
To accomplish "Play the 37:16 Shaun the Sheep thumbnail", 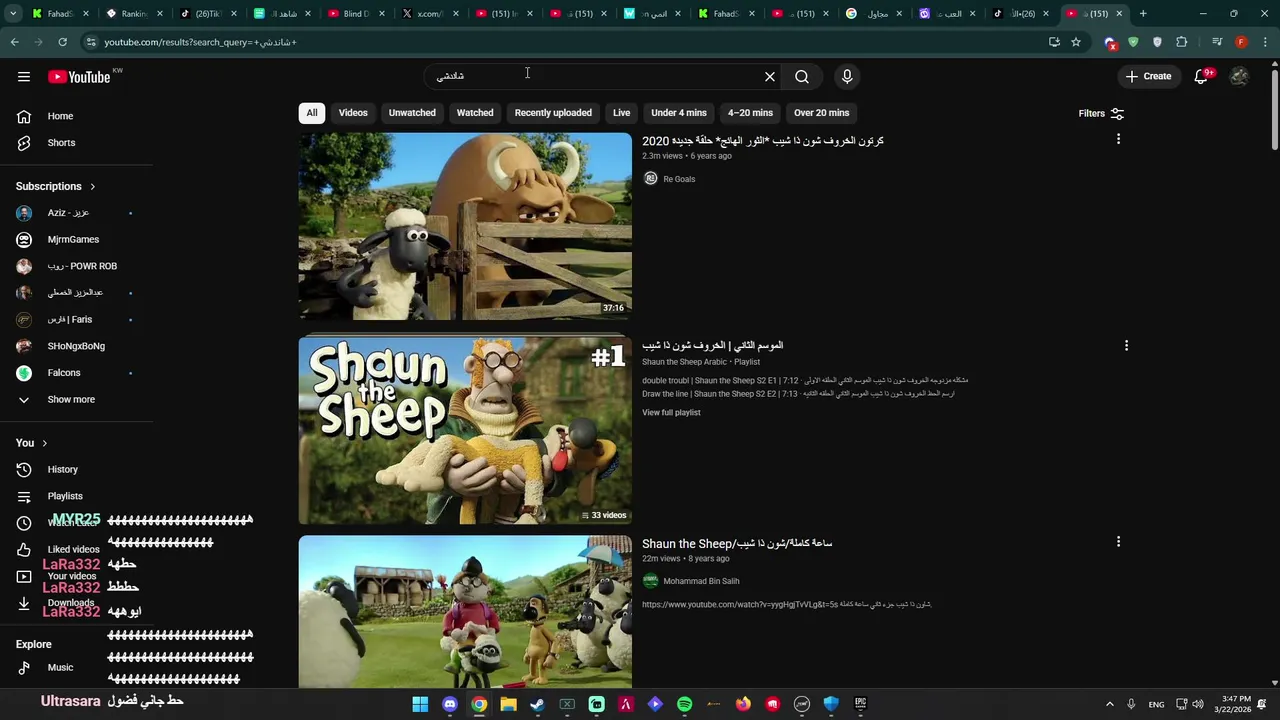I will pyautogui.click(x=465, y=226).
